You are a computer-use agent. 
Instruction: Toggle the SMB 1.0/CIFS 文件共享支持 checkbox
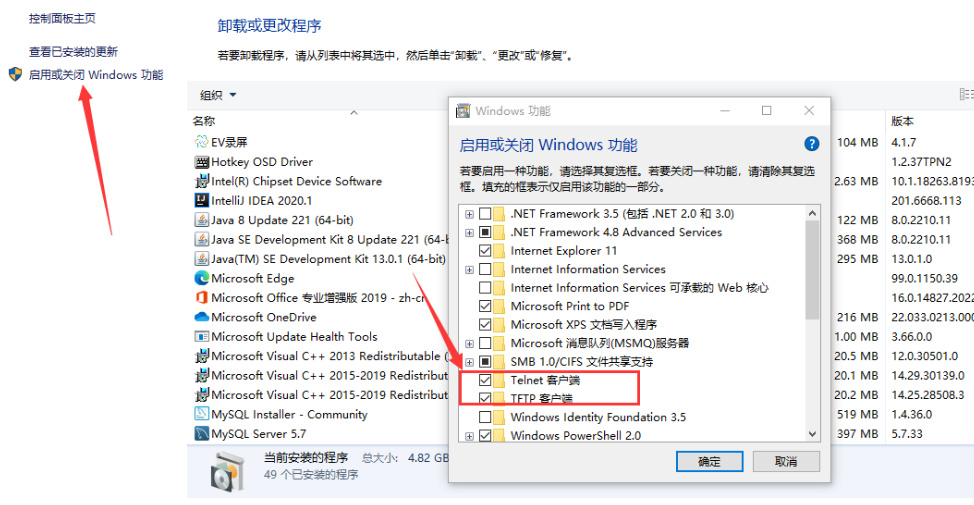tap(485, 362)
